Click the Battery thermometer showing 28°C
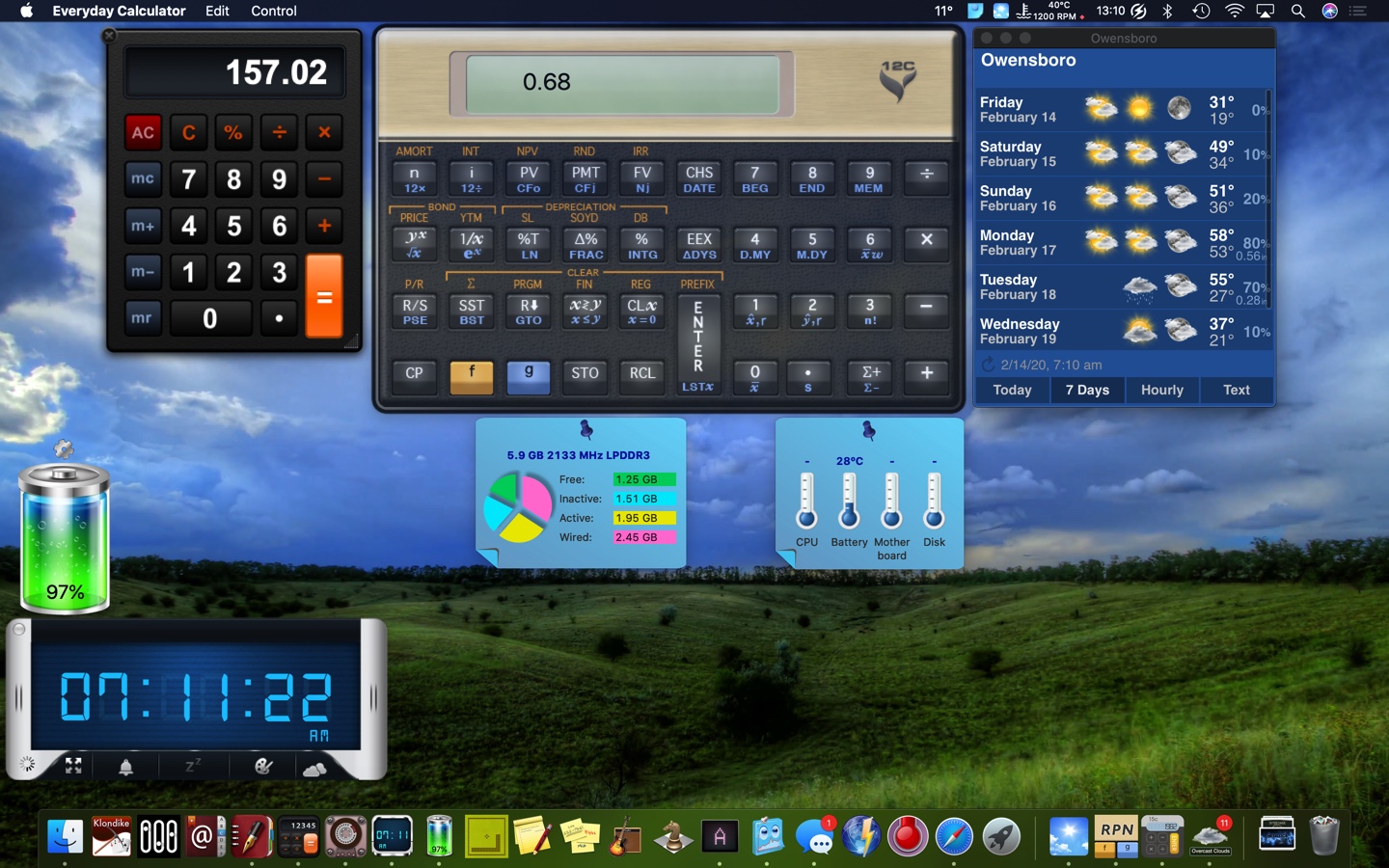Image resolution: width=1389 pixels, height=868 pixels. pos(849,502)
